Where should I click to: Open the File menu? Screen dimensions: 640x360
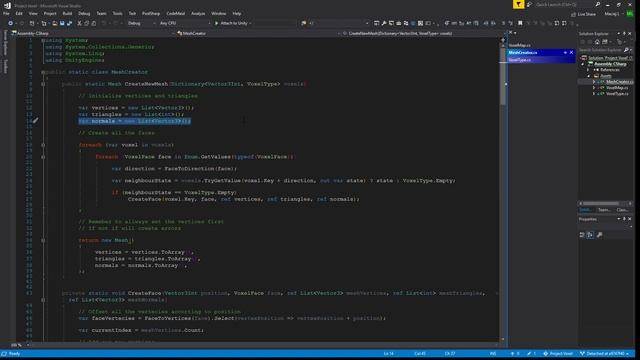(x=6, y=13)
